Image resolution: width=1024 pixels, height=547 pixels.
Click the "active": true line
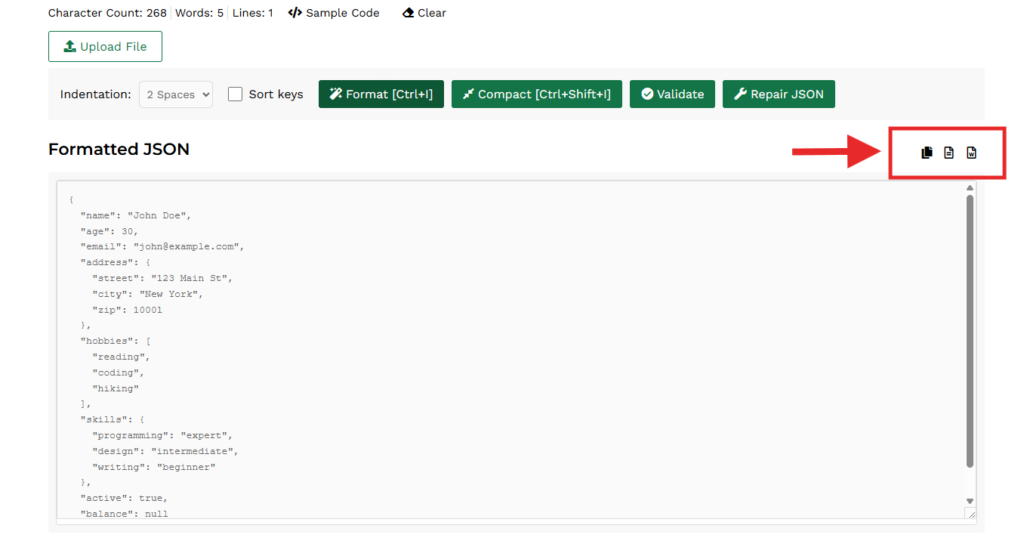coord(124,498)
